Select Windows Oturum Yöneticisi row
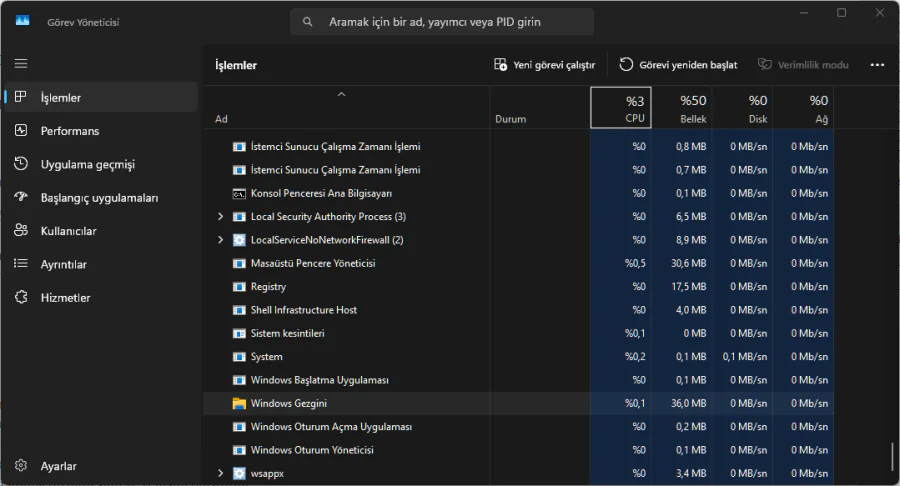The height and width of the screenshot is (486, 900). pos(518,450)
